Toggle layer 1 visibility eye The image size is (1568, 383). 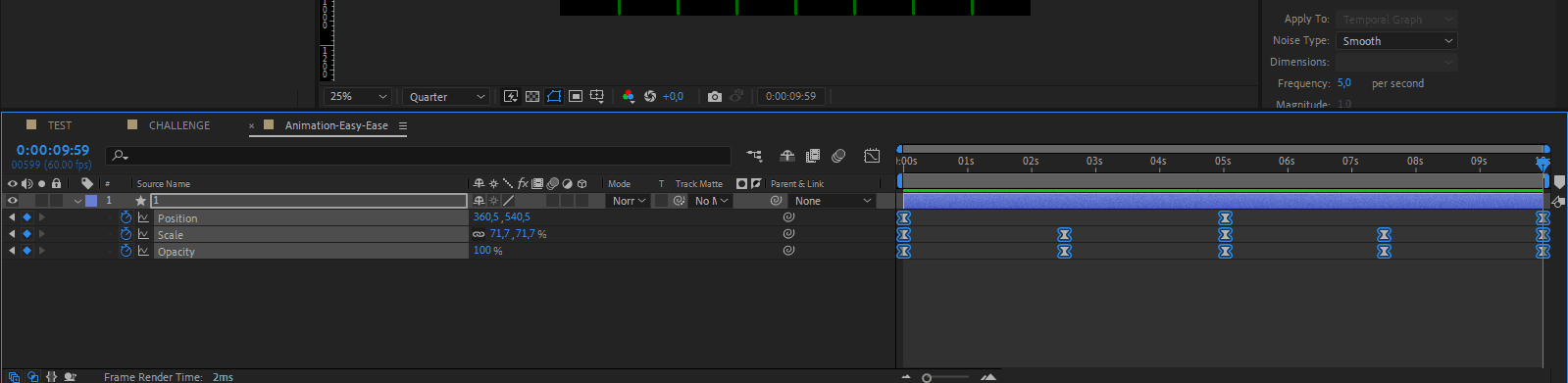tap(13, 201)
